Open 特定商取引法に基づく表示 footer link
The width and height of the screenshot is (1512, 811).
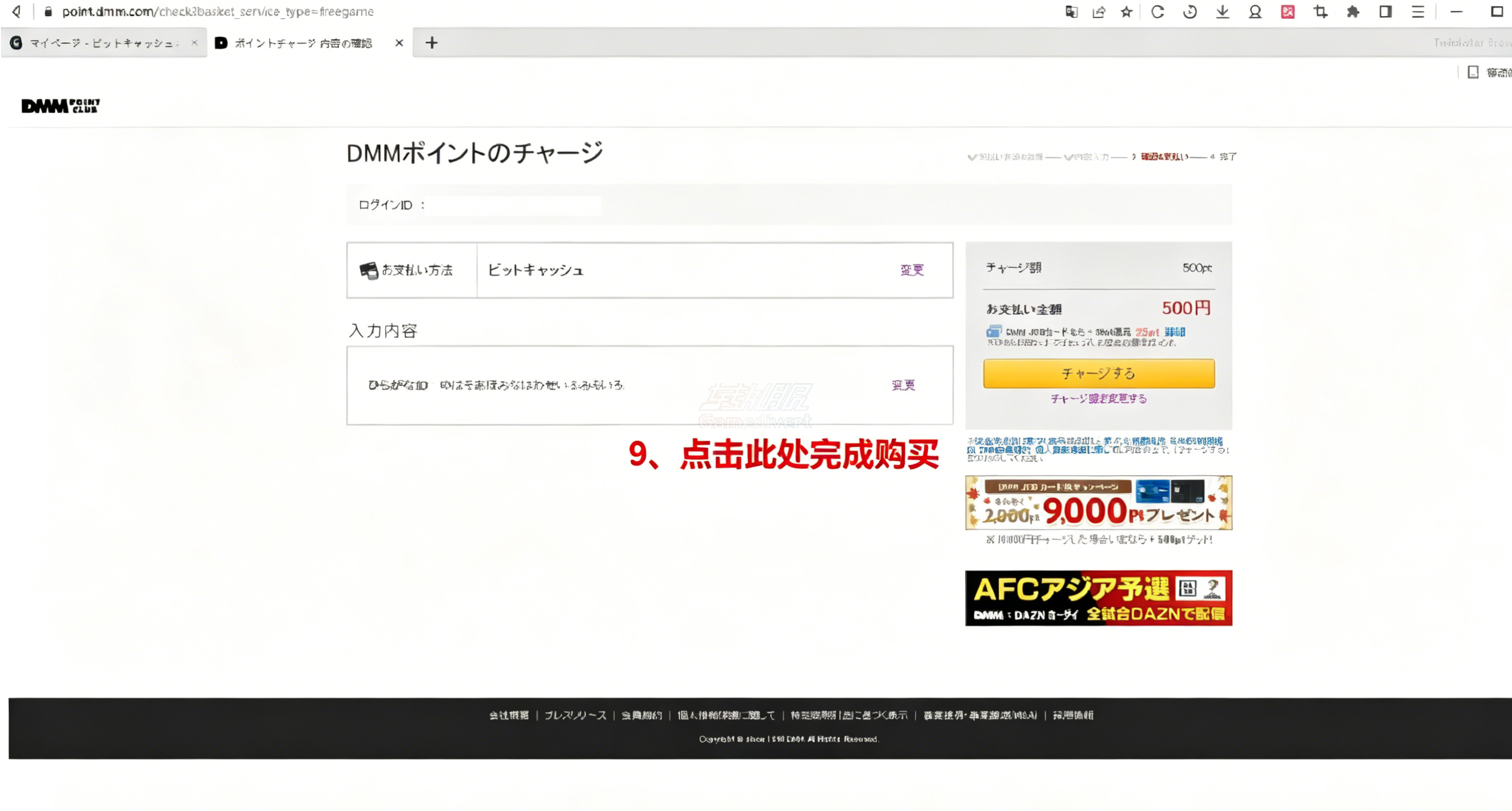click(x=849, y=715)
